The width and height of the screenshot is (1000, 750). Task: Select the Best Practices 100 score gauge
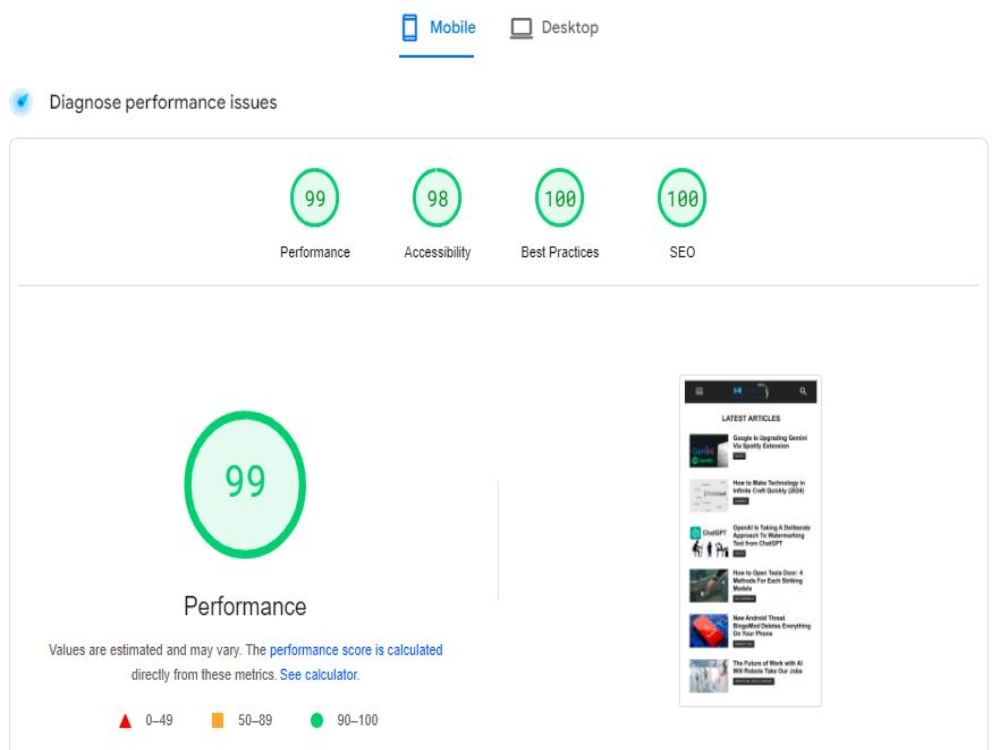pos(559,198)
